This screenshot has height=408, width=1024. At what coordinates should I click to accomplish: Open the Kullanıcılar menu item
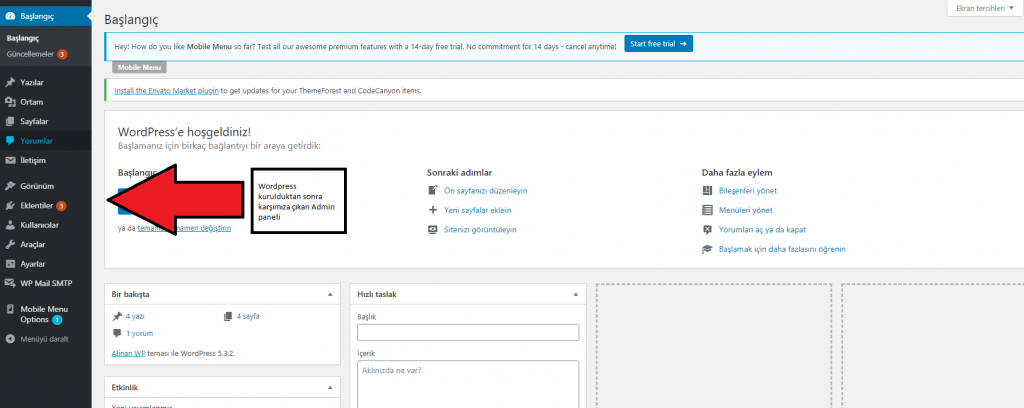click(46, 225)
